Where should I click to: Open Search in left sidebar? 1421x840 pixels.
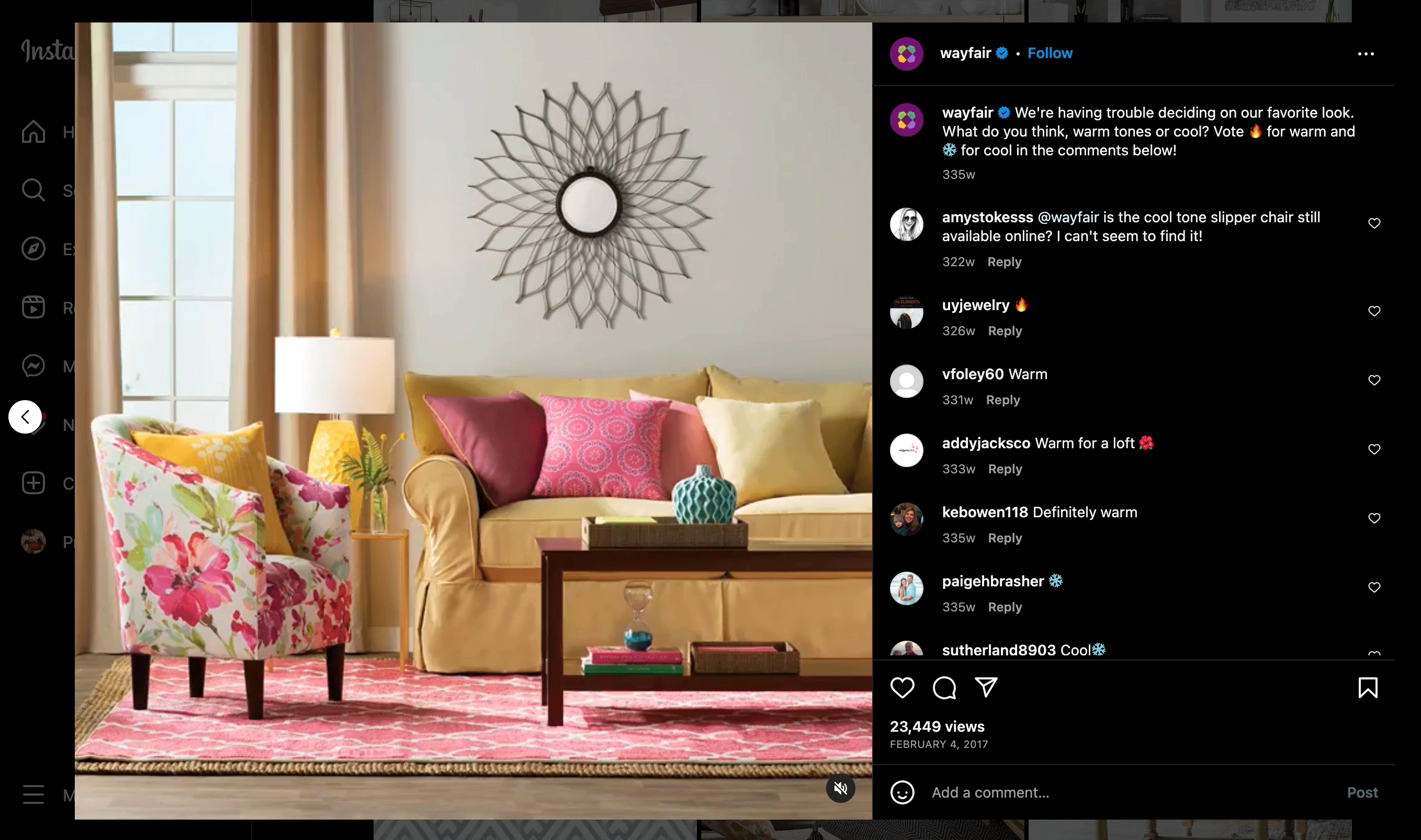(x=33, y=190)
